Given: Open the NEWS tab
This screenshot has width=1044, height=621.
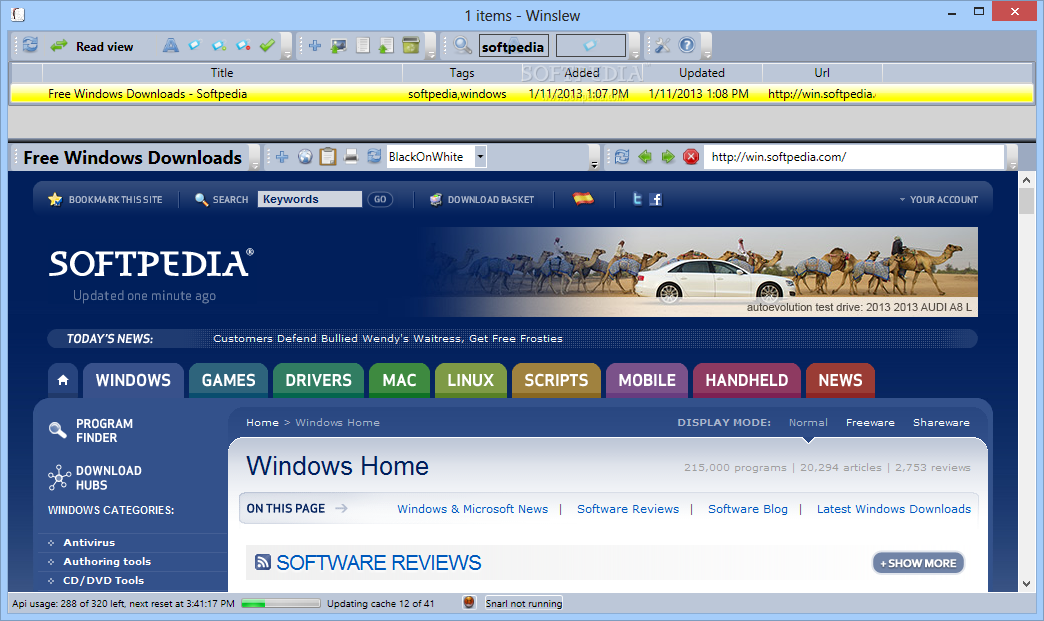Looking at the screenshot, I should coord(840,380).
